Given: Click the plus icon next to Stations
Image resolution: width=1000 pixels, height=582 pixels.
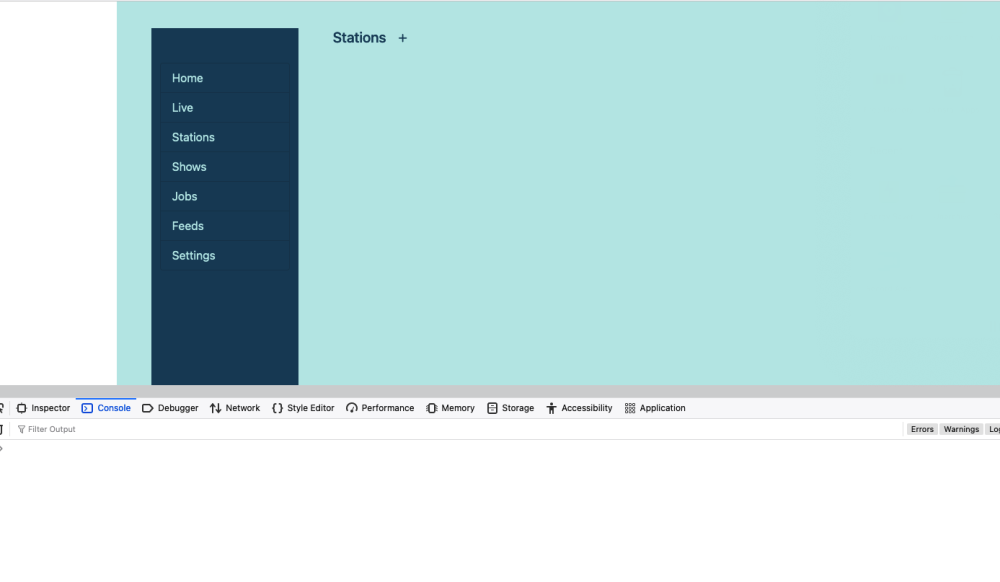Looking at the screenshot, I should click(x=402, y=38).
